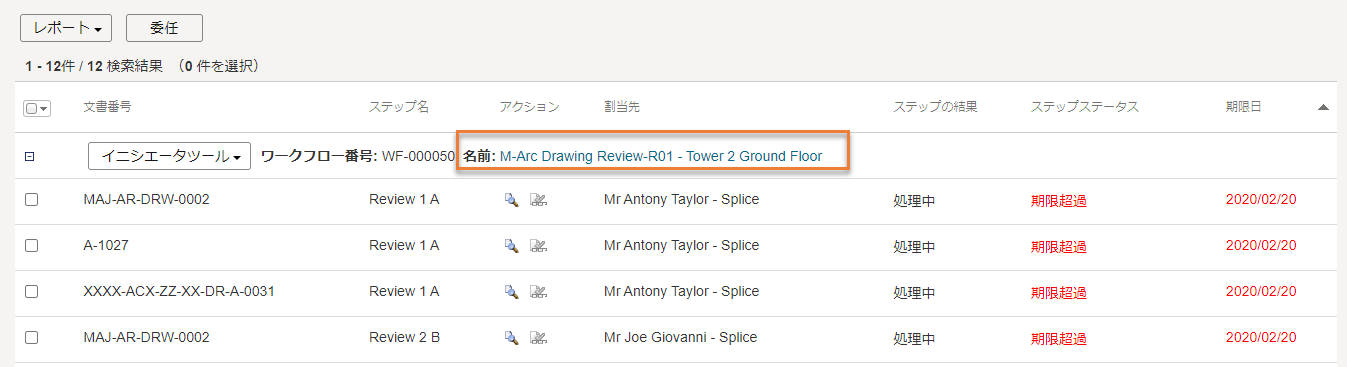Expand the イニシエータツール dropdown
1347x367 pixels.
(x=169, y=156)
